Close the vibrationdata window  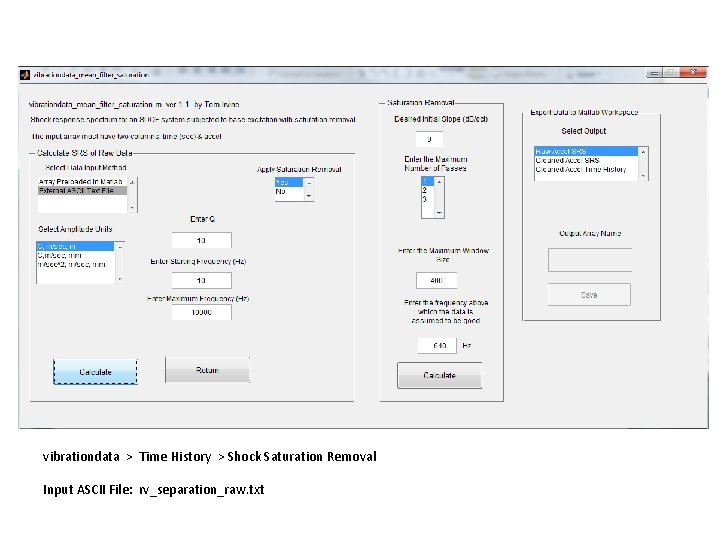[693, 73]
